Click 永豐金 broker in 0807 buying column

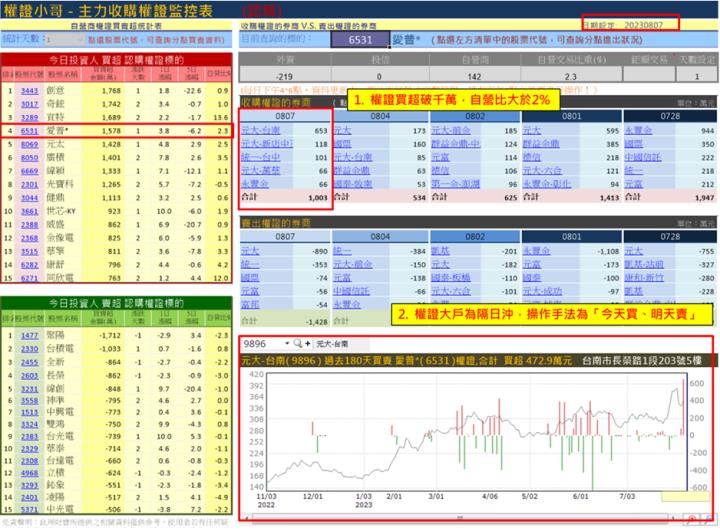(x=255, y=184)
